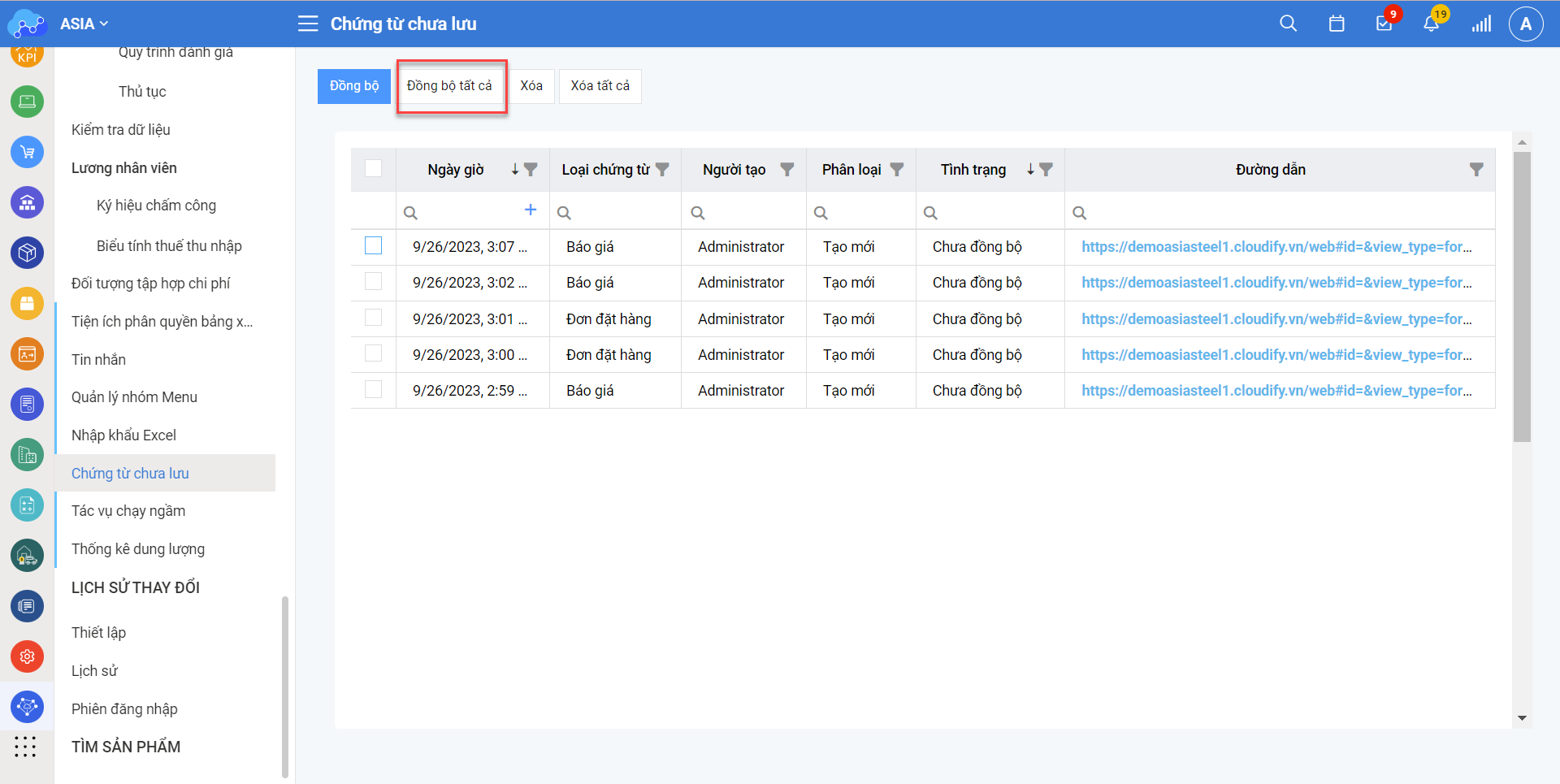Open Quản lý nhóm Menu item
Image resolution: width=1560 pixels, height=784 pixels.
click(x=134, y=397)
